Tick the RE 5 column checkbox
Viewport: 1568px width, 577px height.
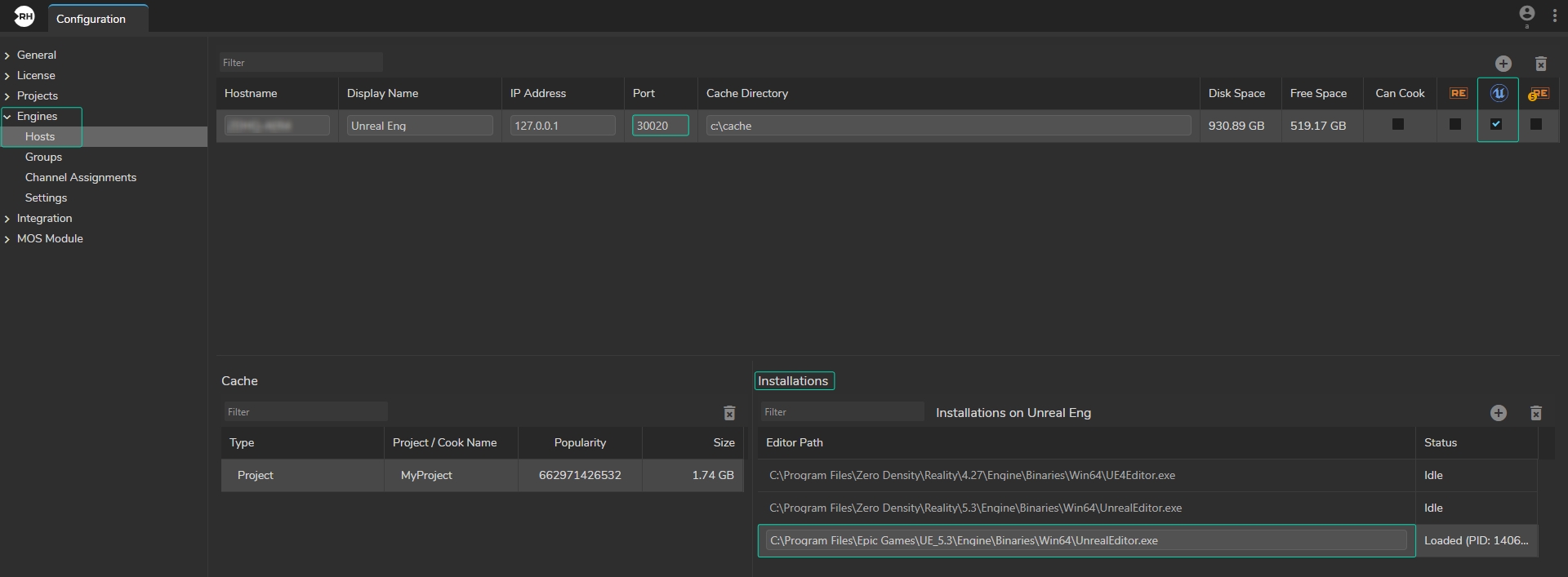click(x=1536, y=125)
